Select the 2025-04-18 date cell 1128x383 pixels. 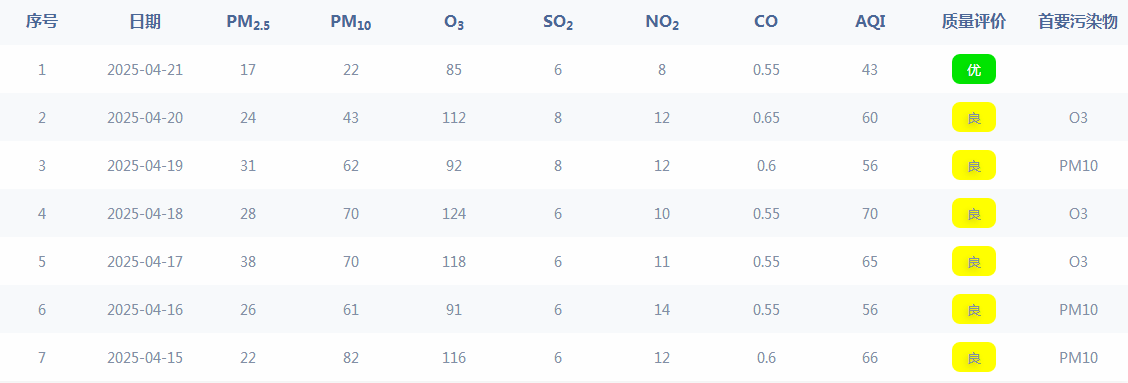[145, 214]
